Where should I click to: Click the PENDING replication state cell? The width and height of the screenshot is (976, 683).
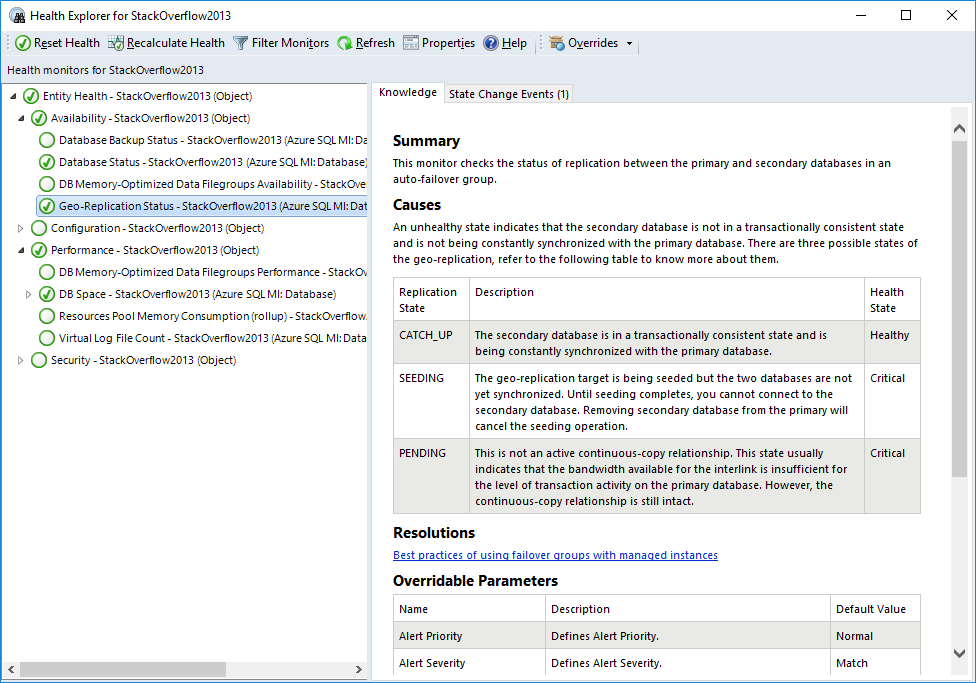[431, 476]
